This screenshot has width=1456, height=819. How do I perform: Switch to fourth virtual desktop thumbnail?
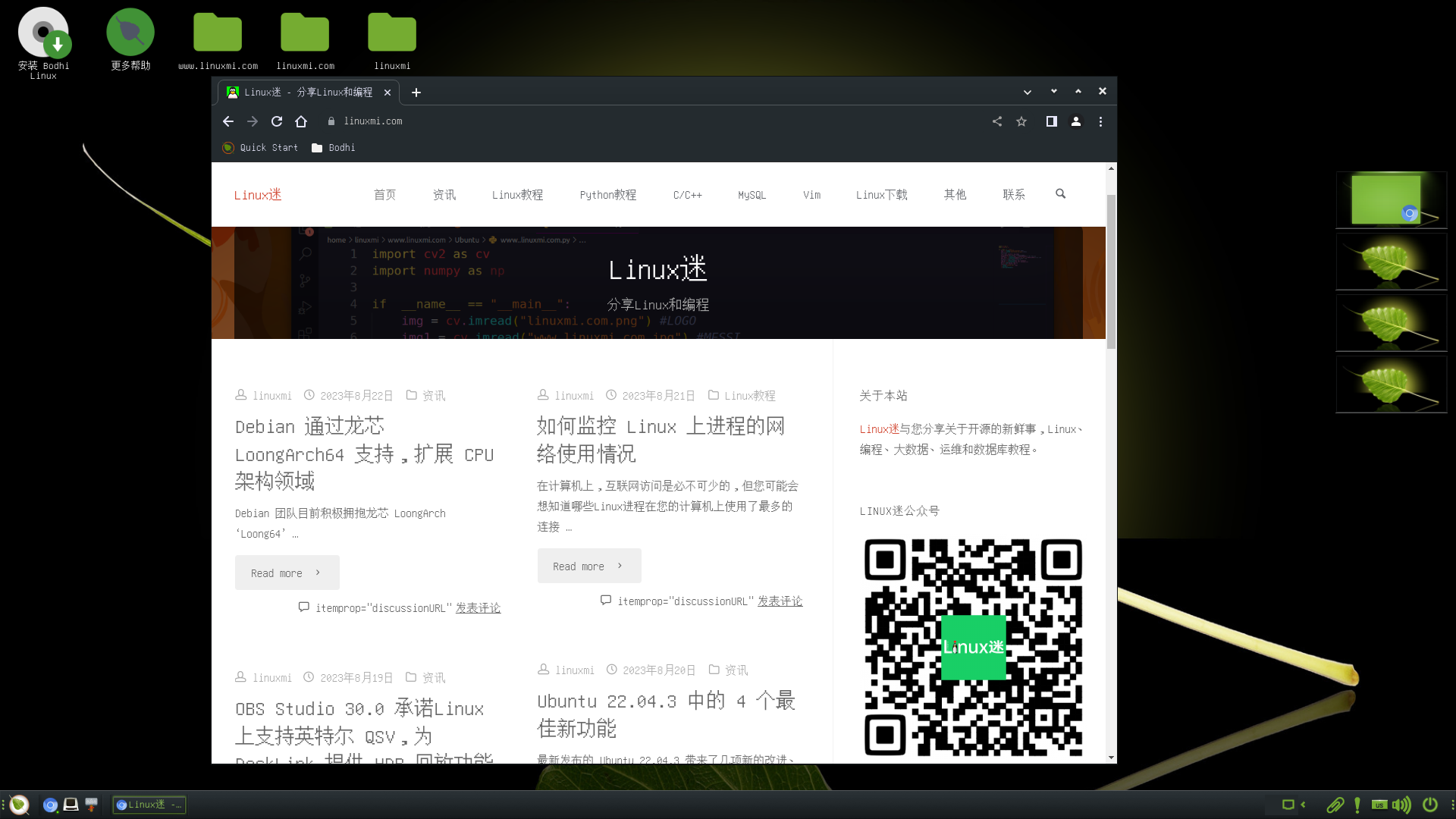point(1392,384)
